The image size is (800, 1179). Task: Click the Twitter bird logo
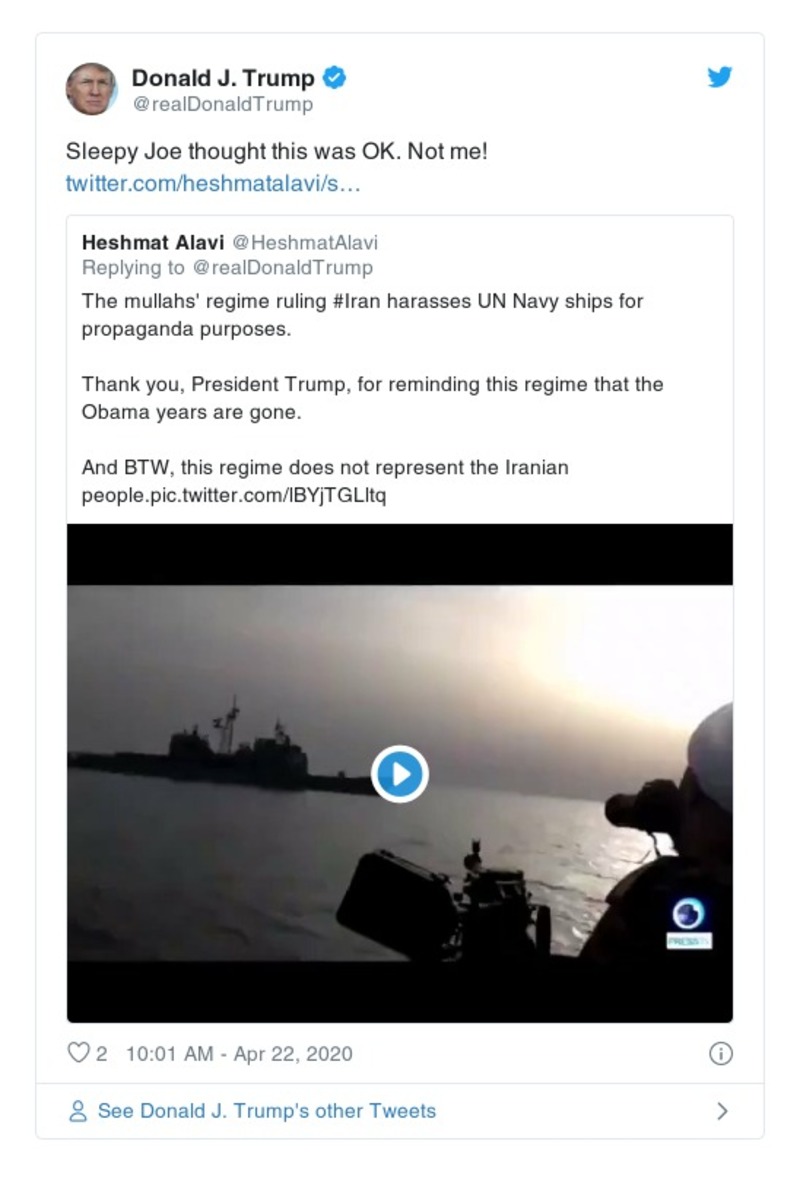[720, 77]
